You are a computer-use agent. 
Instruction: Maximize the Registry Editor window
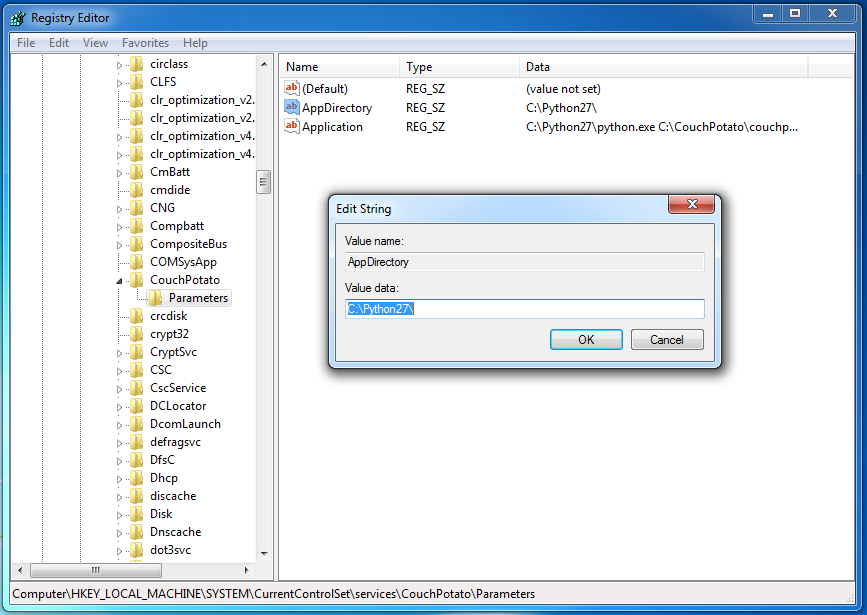795,14
